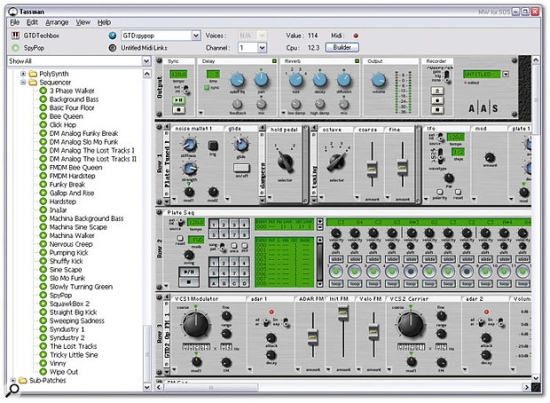Open the Arrange menu
The image size is (550, 403).
pos(57,22)
